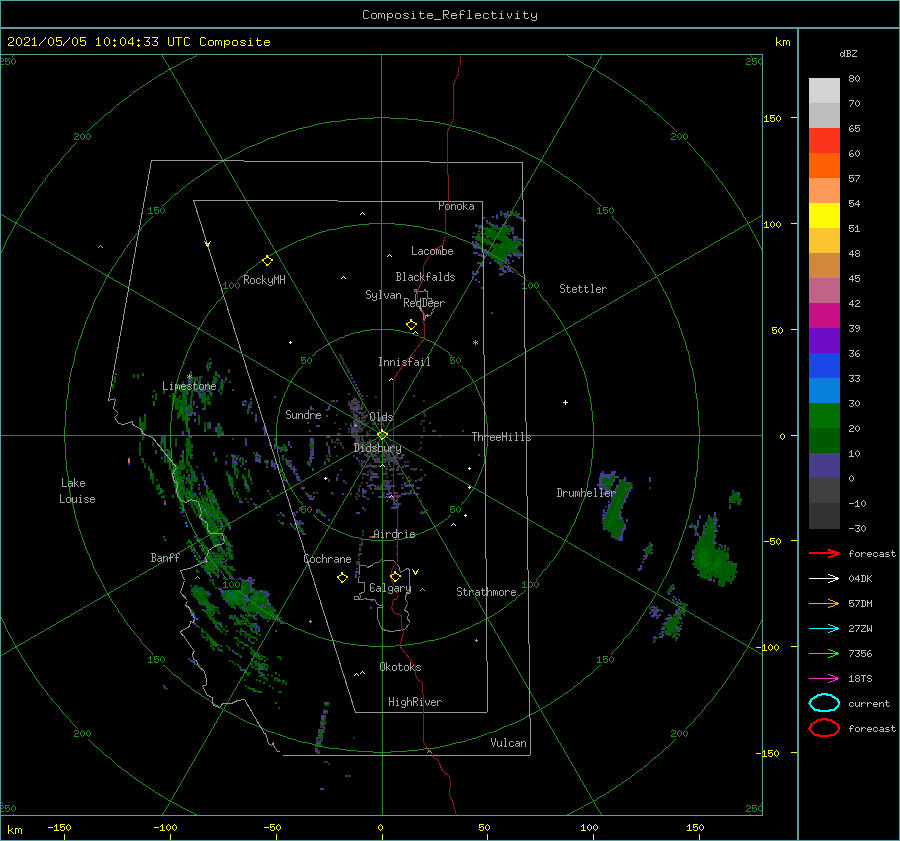Click the magenta 18TS arrow icon
This screenshot has width=900, height=841.
point(824,679)
